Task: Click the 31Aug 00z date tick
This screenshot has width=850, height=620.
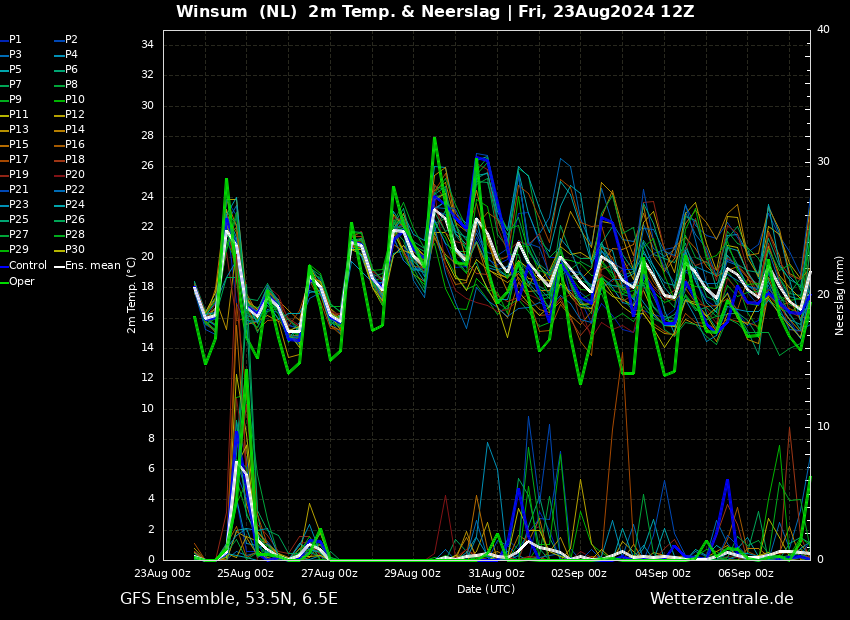Action: pos(496,573)
